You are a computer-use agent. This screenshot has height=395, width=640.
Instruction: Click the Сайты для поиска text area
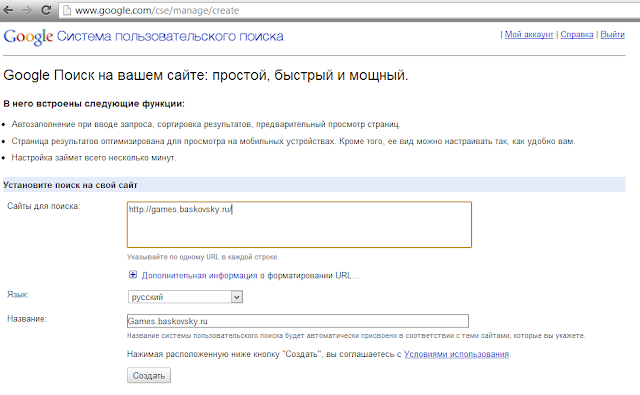coord(299,224)
